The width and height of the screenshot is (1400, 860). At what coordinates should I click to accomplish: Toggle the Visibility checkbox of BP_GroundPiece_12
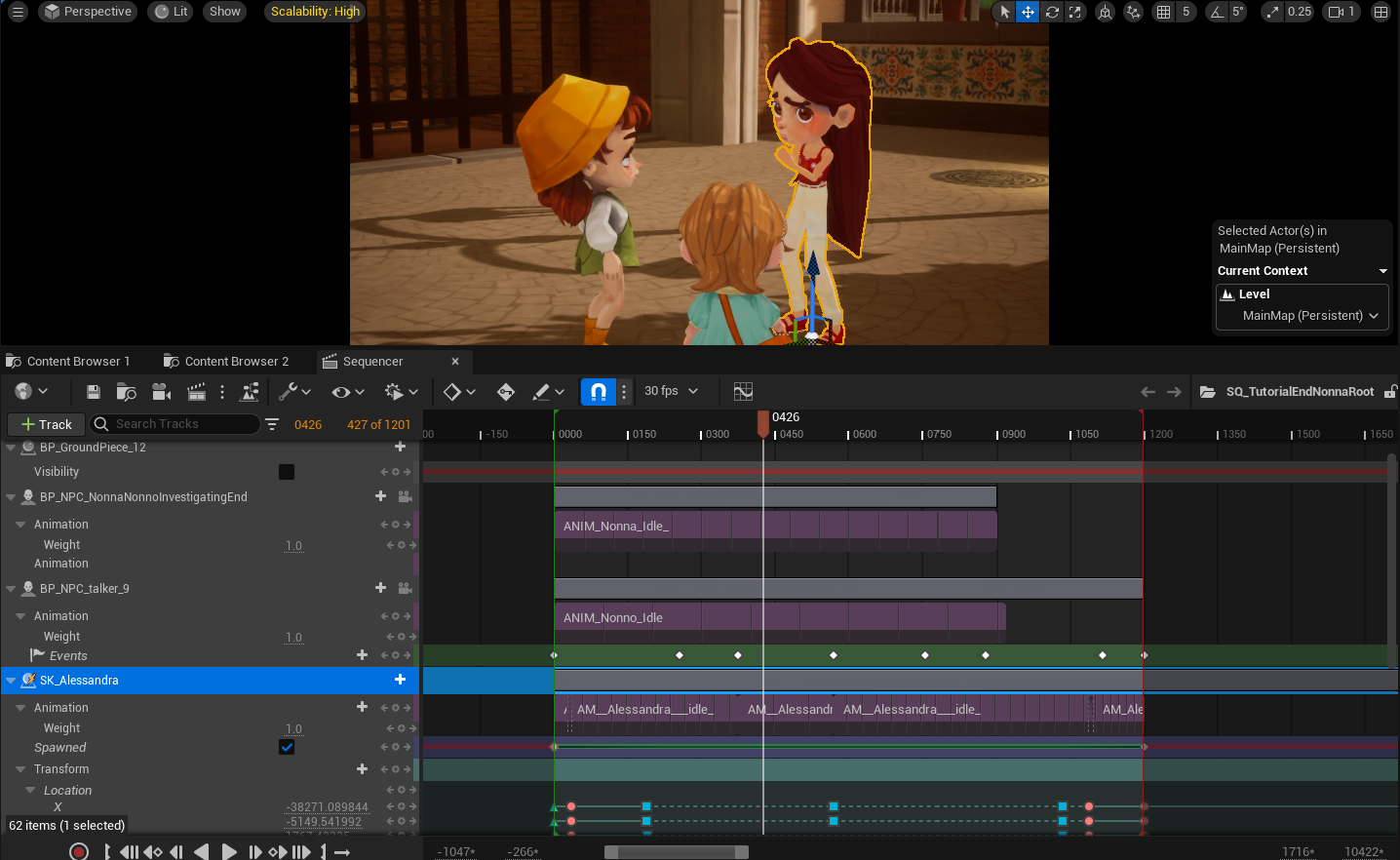[287, 472]
